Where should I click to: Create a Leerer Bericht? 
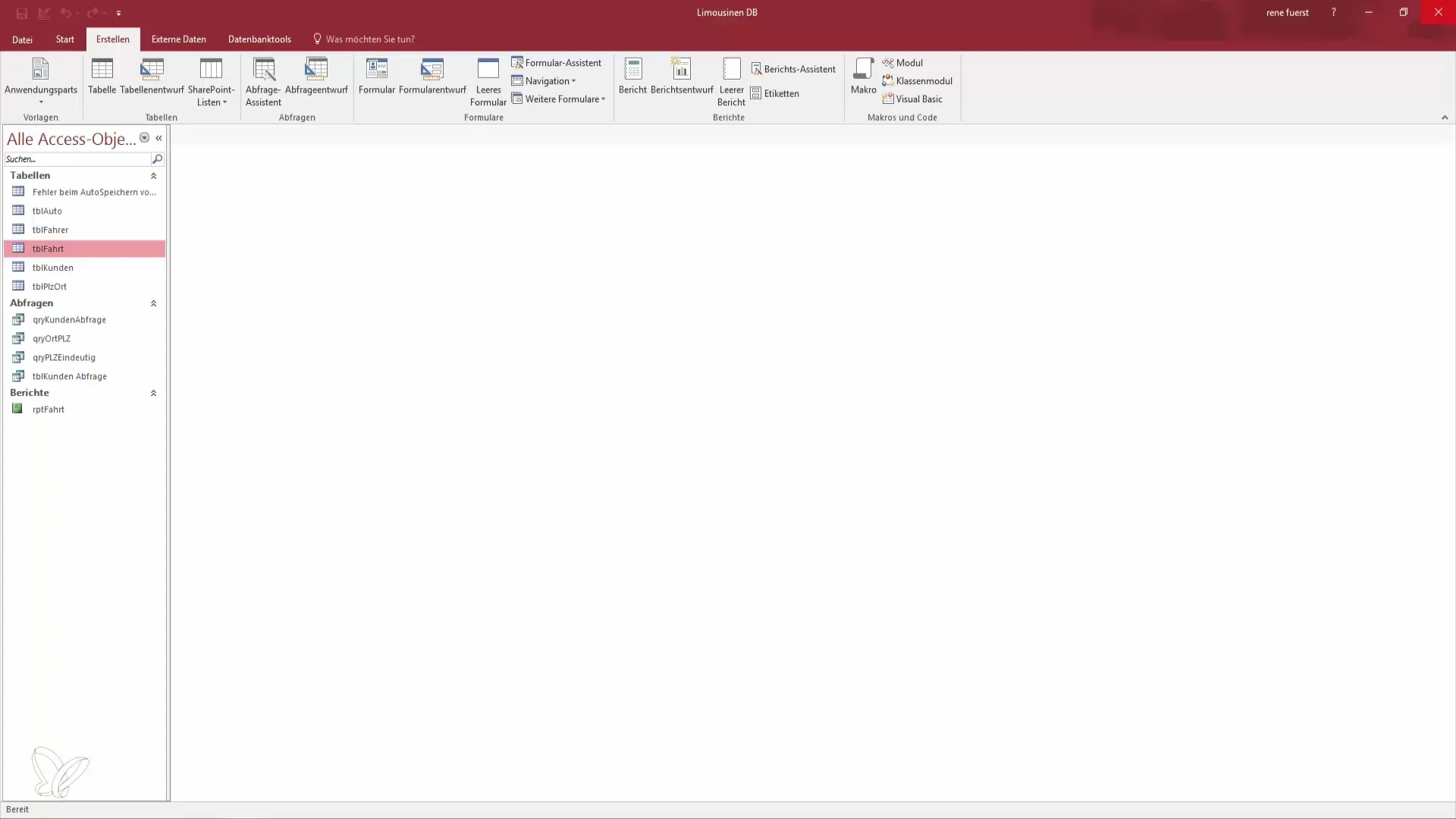[x=732, y=81]
